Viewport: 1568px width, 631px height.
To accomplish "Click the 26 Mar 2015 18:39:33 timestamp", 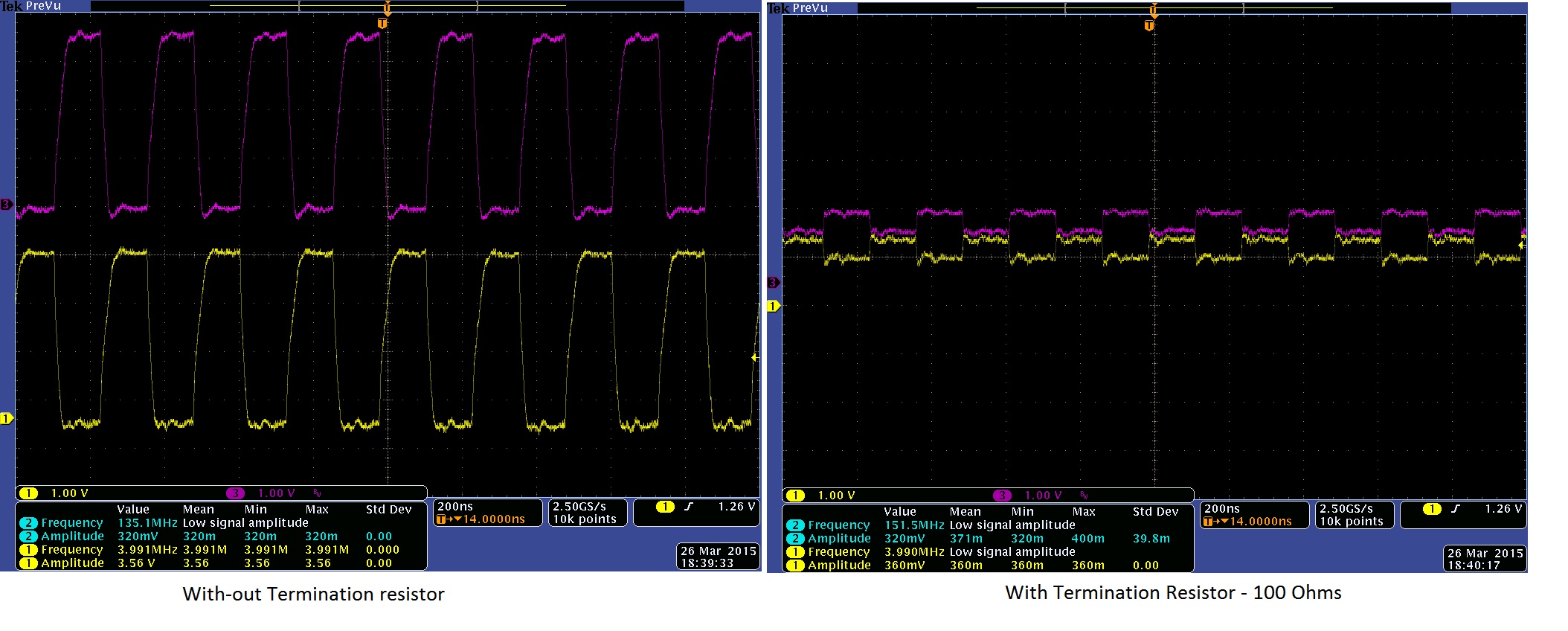I will (719, 557).
